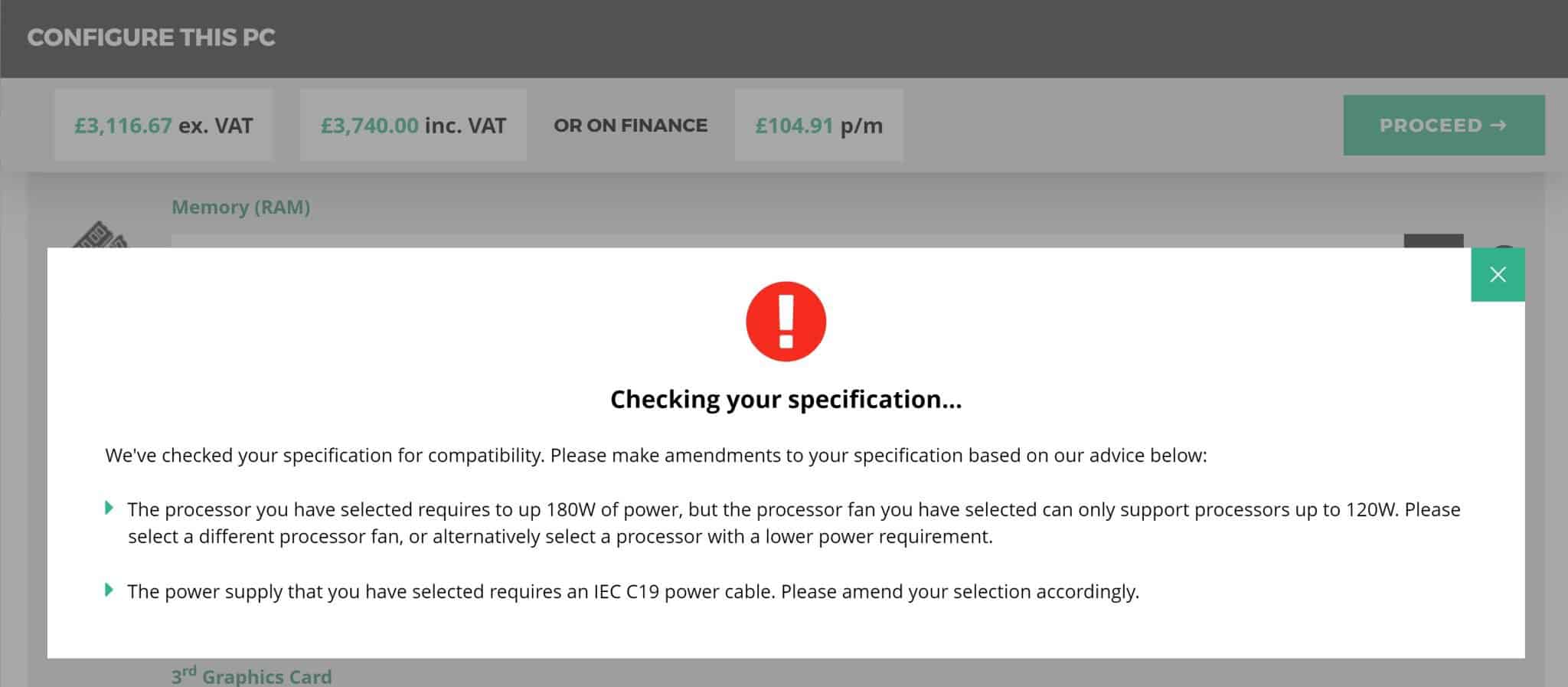Click the "We've checked your specification" intro sentence

[x=655, y=456]
